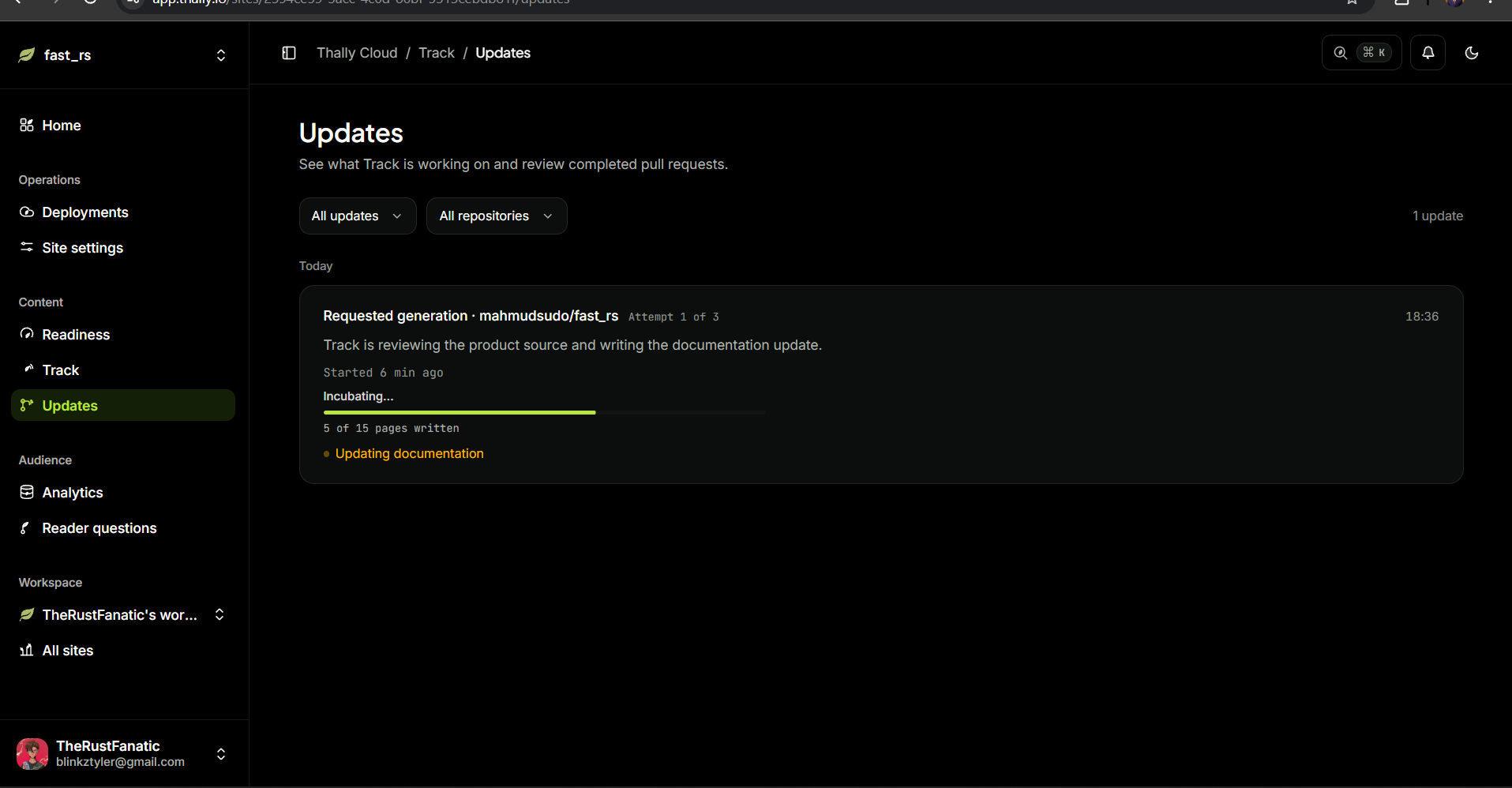1512x788 pixels.
Task: Click the Updates breadcrumb
Action: click(503, 53)
